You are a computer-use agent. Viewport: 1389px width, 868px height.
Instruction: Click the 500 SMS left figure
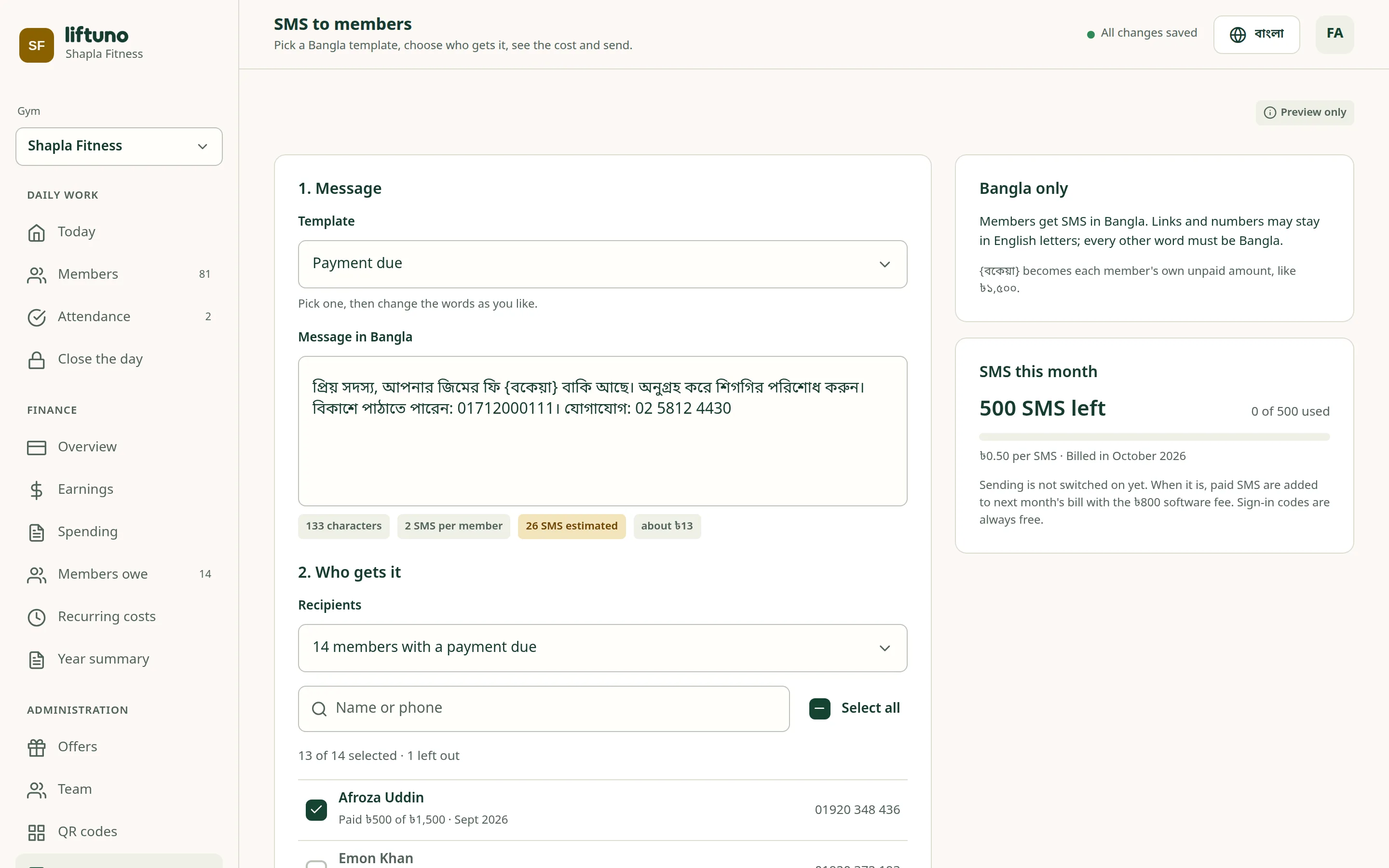click(1042, 409)
